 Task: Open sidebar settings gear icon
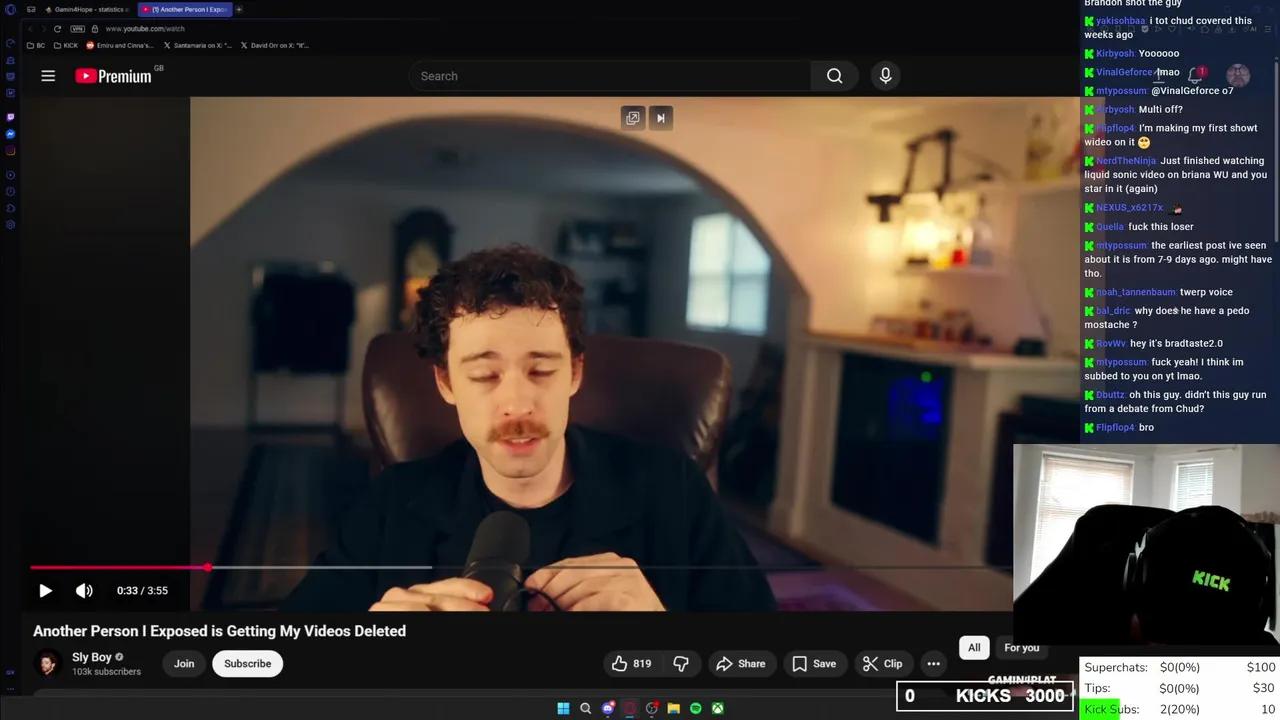pyautogui.click(x=10, y=225)
